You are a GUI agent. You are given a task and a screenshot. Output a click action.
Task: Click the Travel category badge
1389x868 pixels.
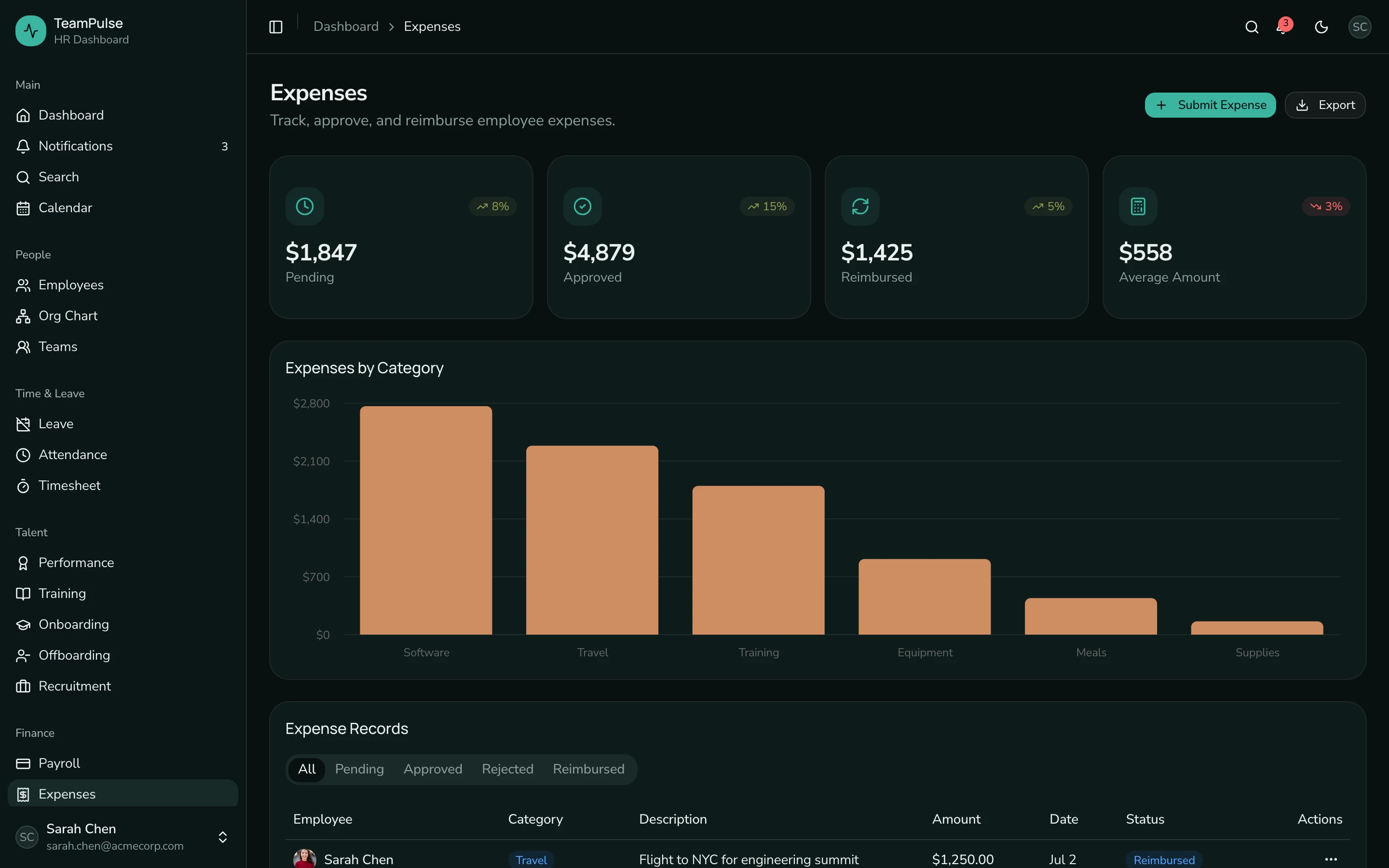[531, 859]
